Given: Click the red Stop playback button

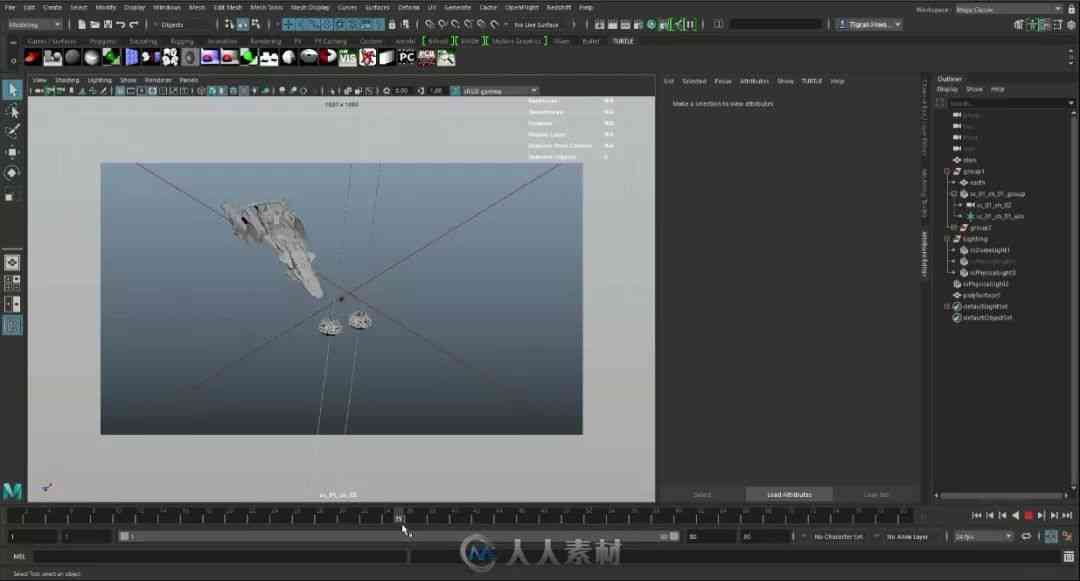Looking at the screenshot, I should pos(1029,515).
